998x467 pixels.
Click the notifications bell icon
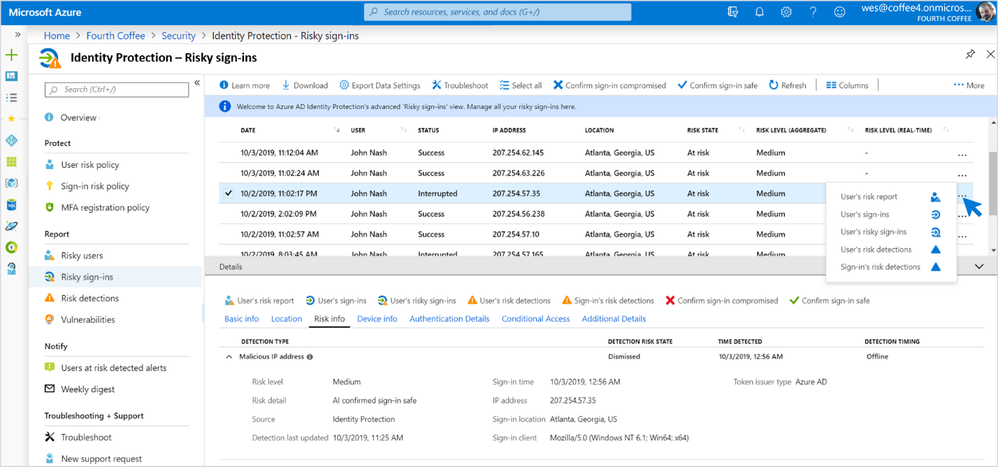click(x=760, y=12)
